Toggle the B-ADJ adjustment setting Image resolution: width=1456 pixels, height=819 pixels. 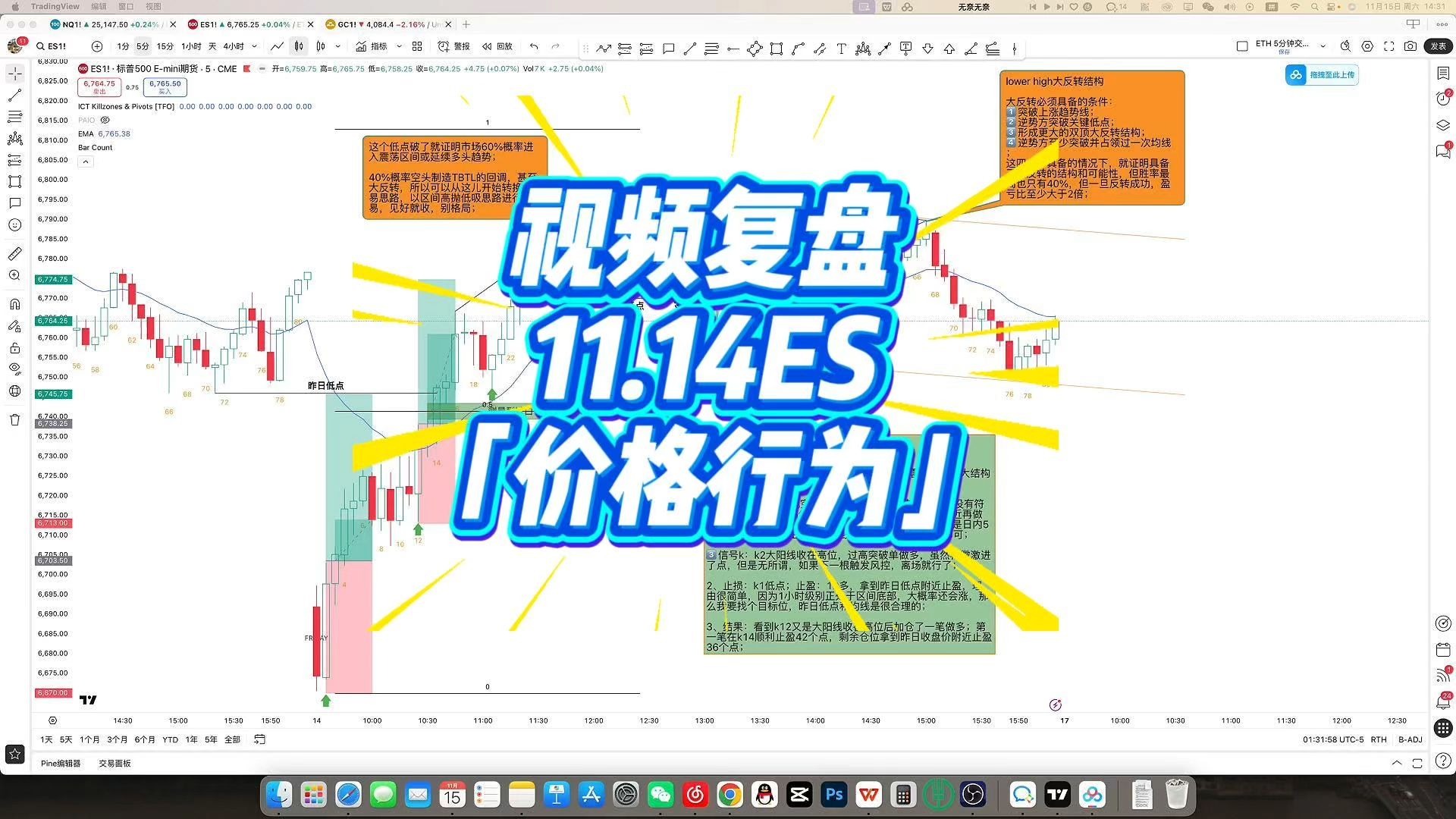coord(1410,739)
